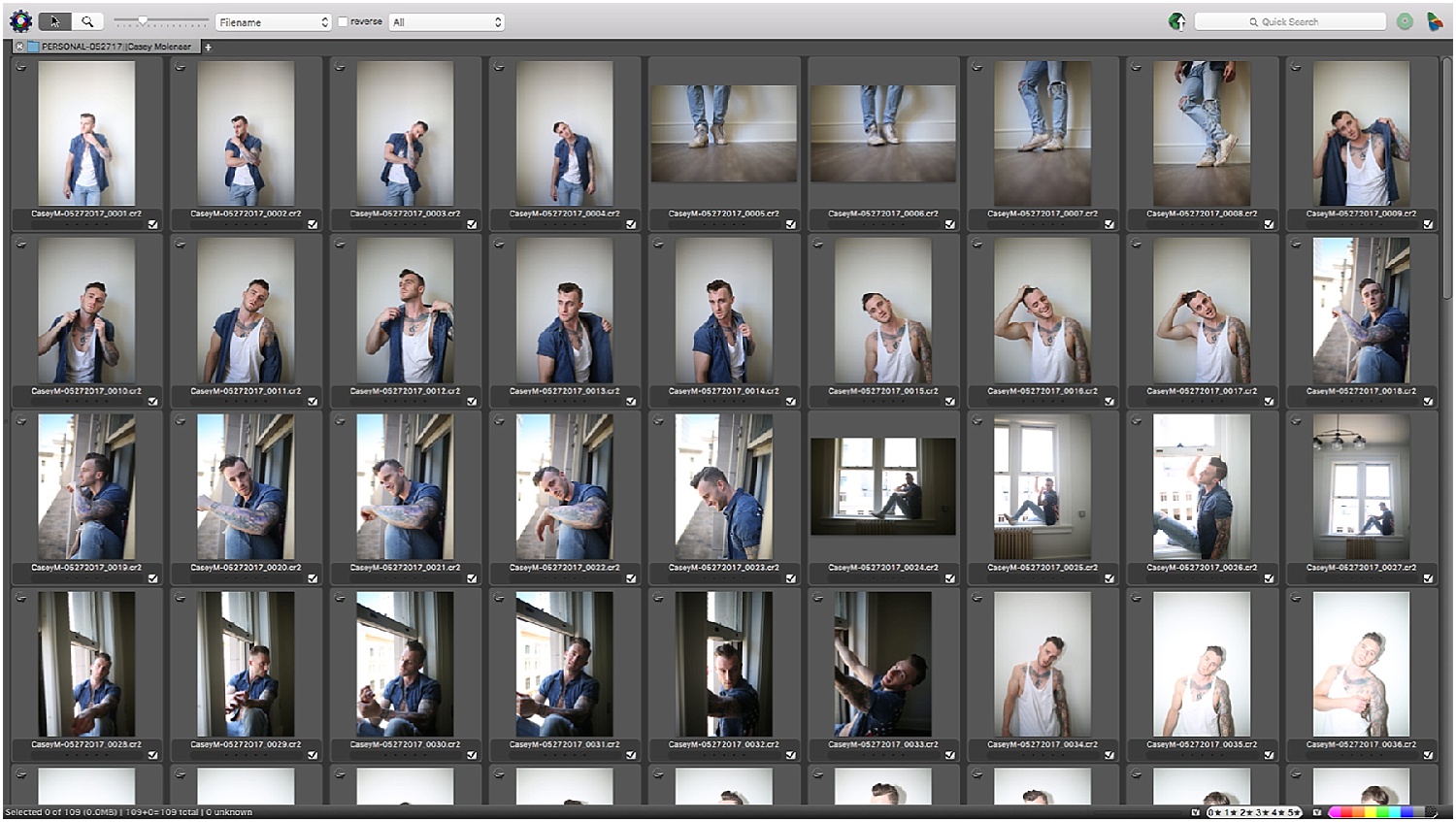Click the rotate icon on CaseyM-05272017_0002.cr2
Screen dimensions: 1456x822
pos(181,67)
